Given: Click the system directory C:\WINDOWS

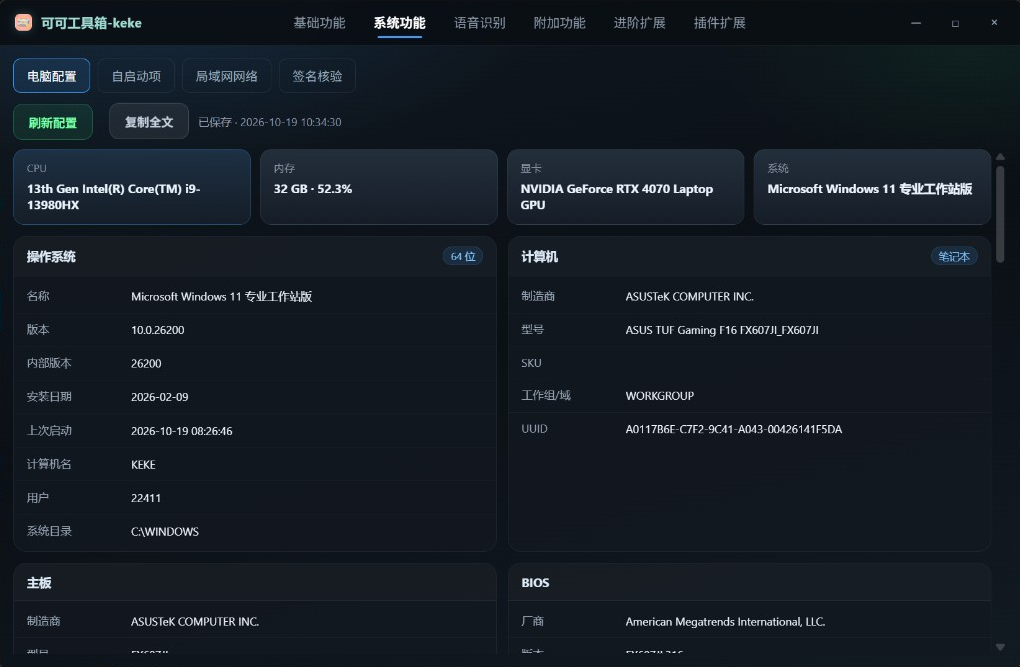Looking at the screenshot, I should (x=165, y=532).
